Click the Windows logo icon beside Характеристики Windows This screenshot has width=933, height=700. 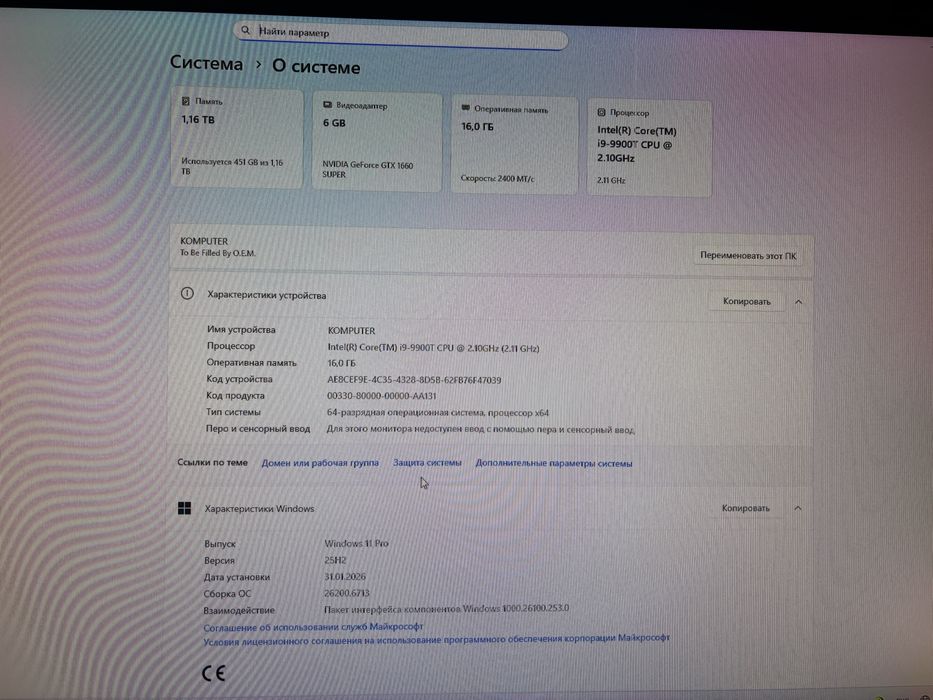click(184, 508)
